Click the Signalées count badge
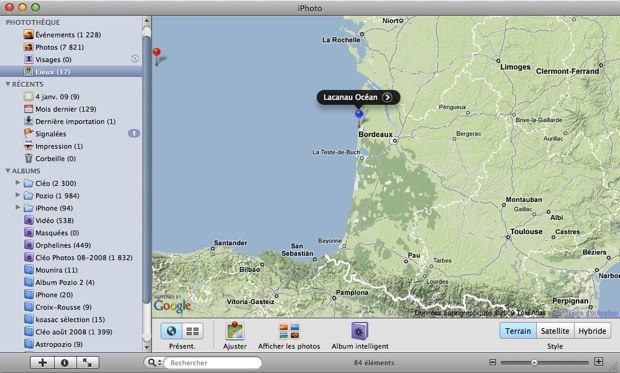 [x=134, y=133]
